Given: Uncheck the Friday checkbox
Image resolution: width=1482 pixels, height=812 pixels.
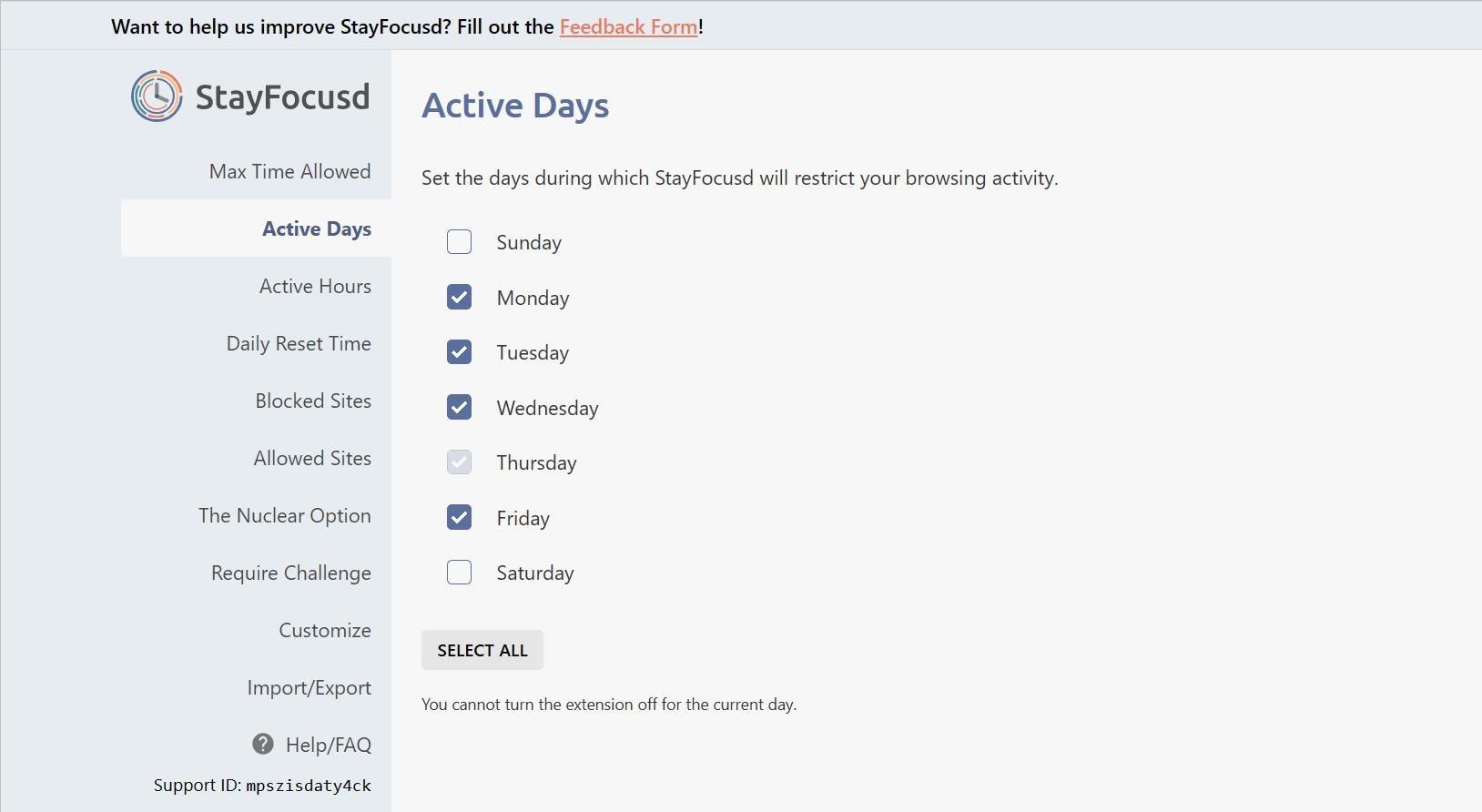Looking at the screenshot, I should pos(459,517).
